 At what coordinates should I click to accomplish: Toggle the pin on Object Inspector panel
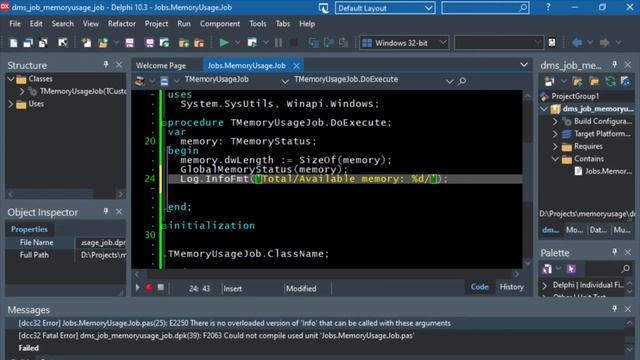tap(106, 211)
